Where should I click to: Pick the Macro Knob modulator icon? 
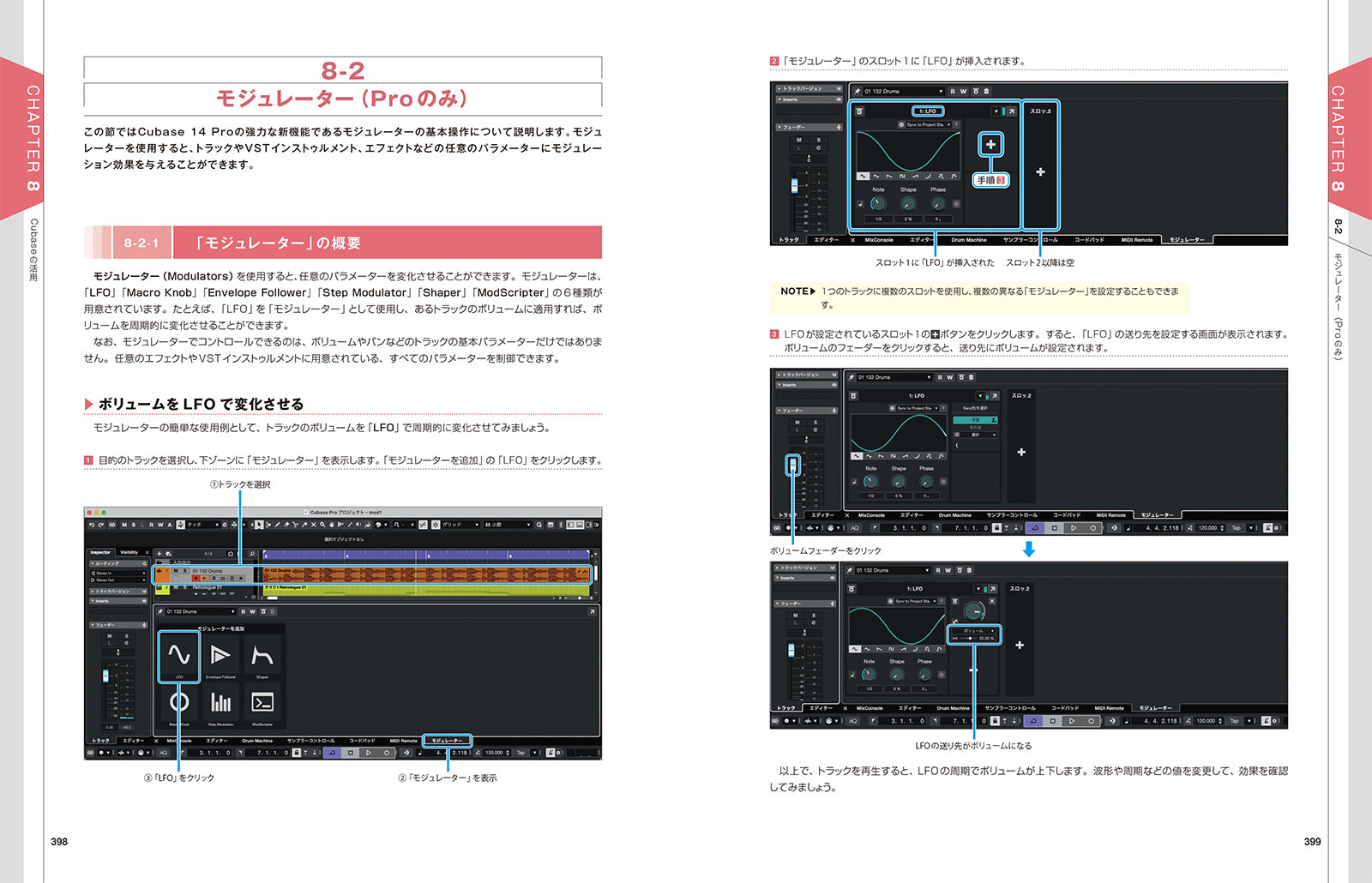178,703
